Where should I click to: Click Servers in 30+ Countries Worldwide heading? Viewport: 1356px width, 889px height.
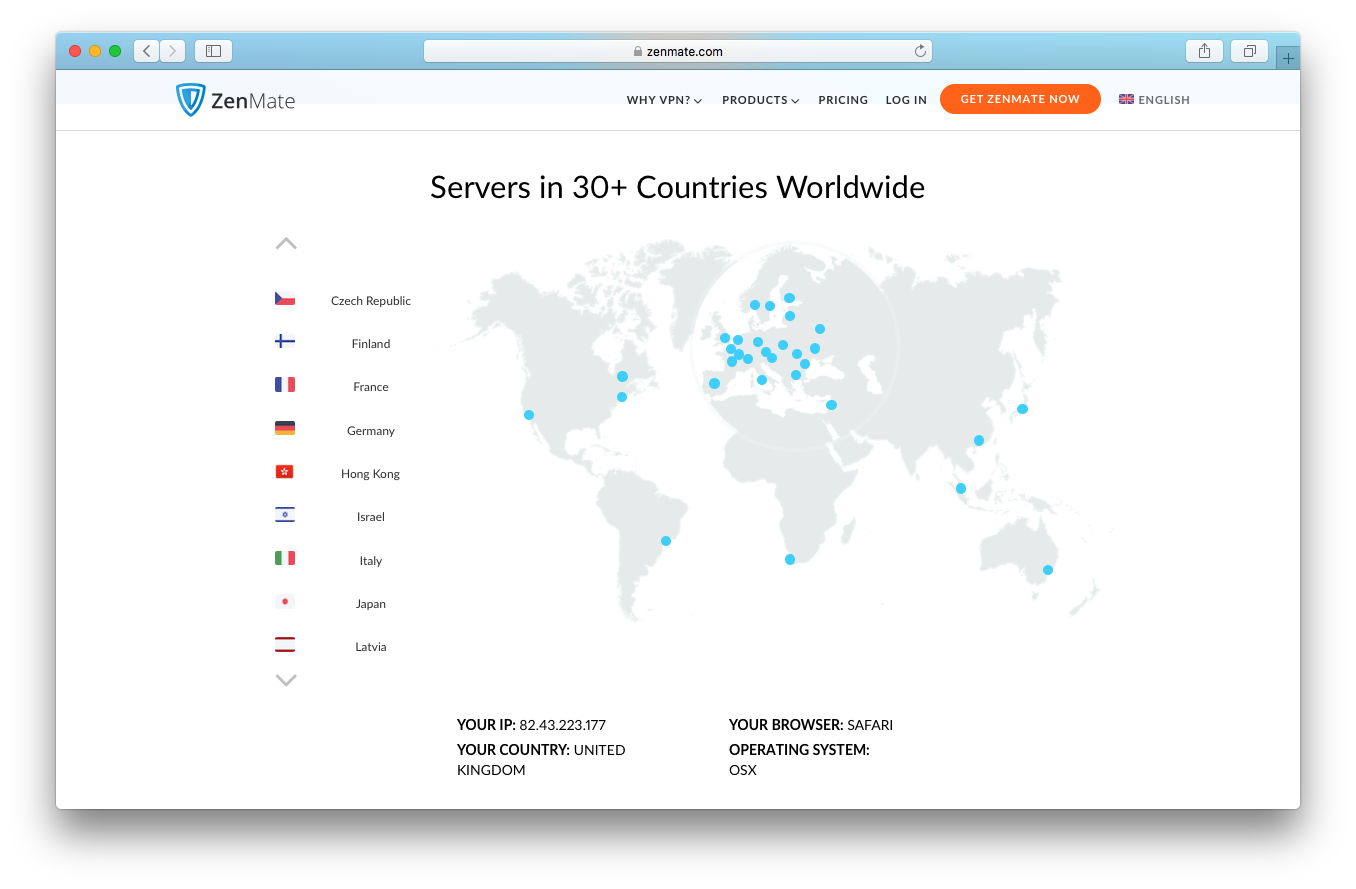[678, 187]
